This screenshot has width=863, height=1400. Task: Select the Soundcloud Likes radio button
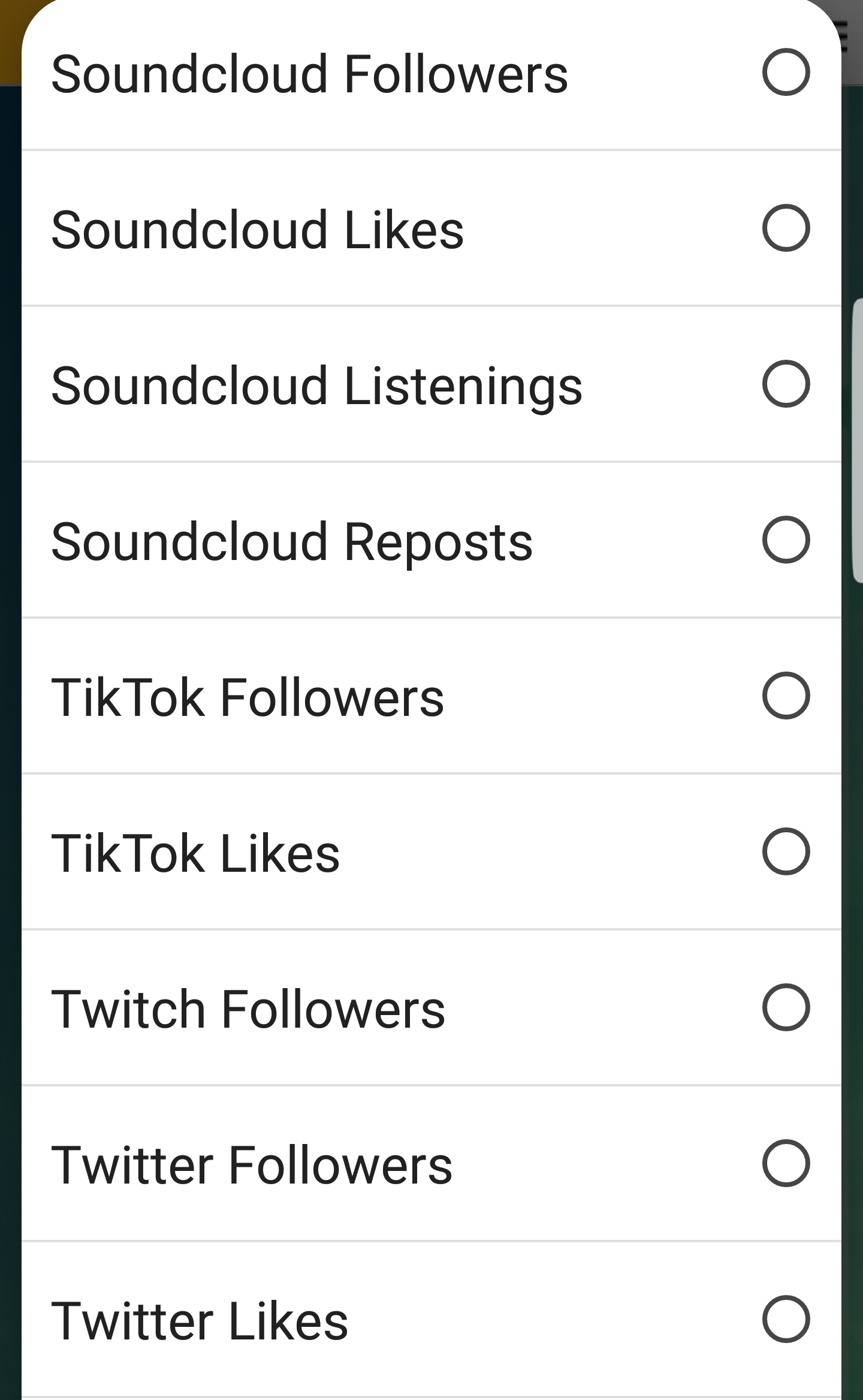click(x=786, y=228)
